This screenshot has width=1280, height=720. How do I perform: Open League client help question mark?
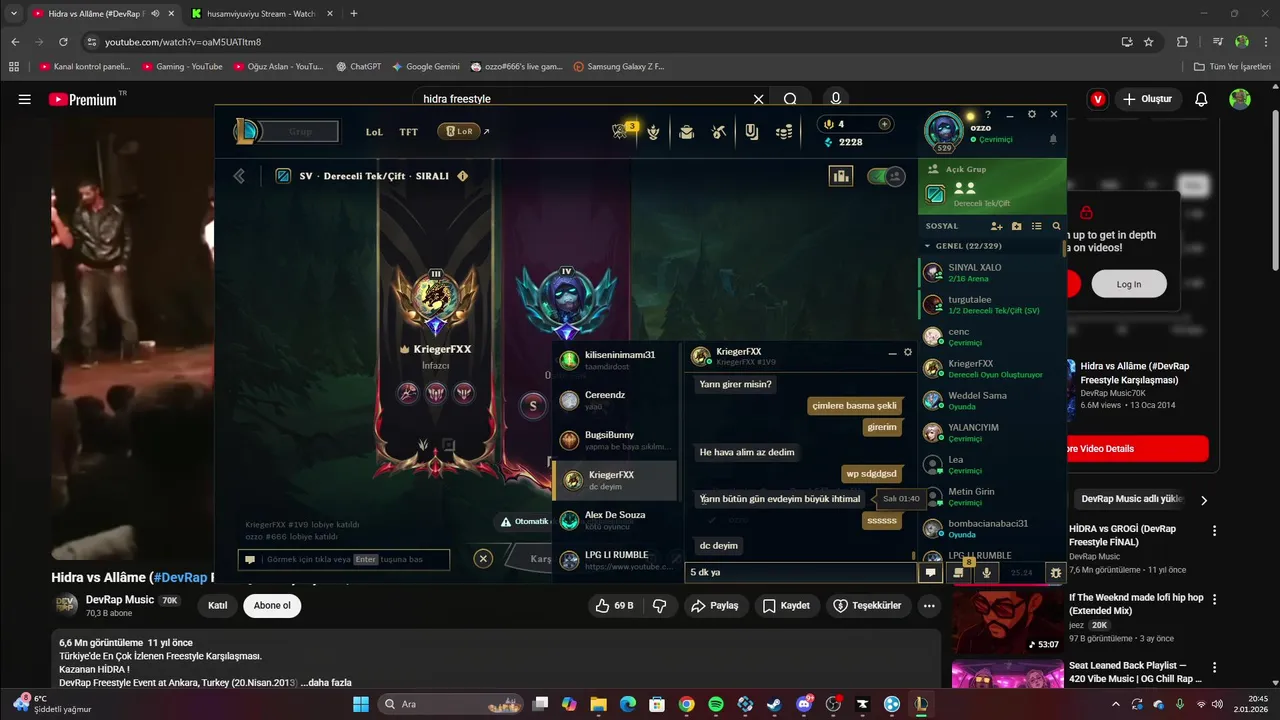click(x=988, y=114)
